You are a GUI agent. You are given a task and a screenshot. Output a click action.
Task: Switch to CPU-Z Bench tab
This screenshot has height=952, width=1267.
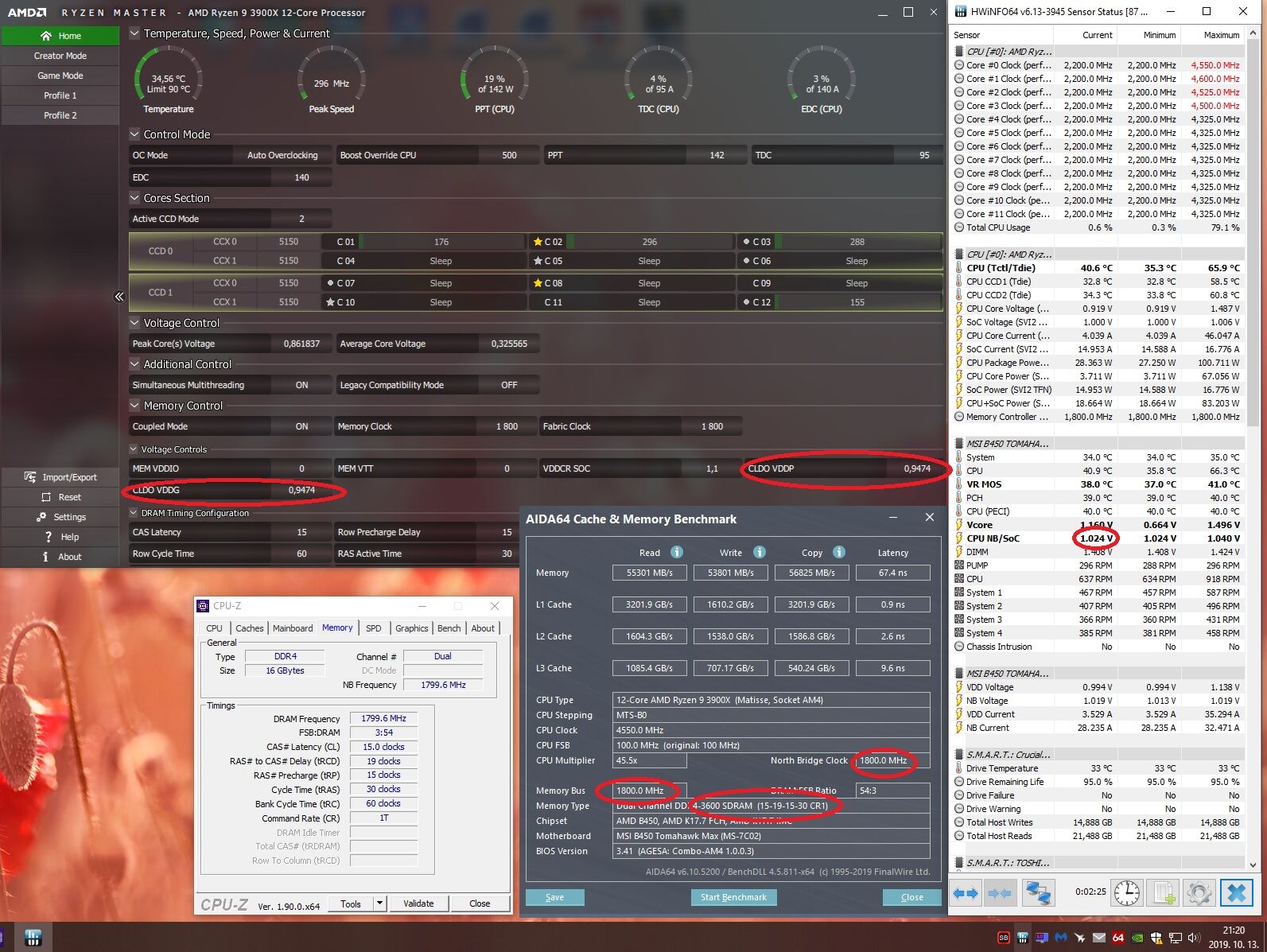coord(449,628)
